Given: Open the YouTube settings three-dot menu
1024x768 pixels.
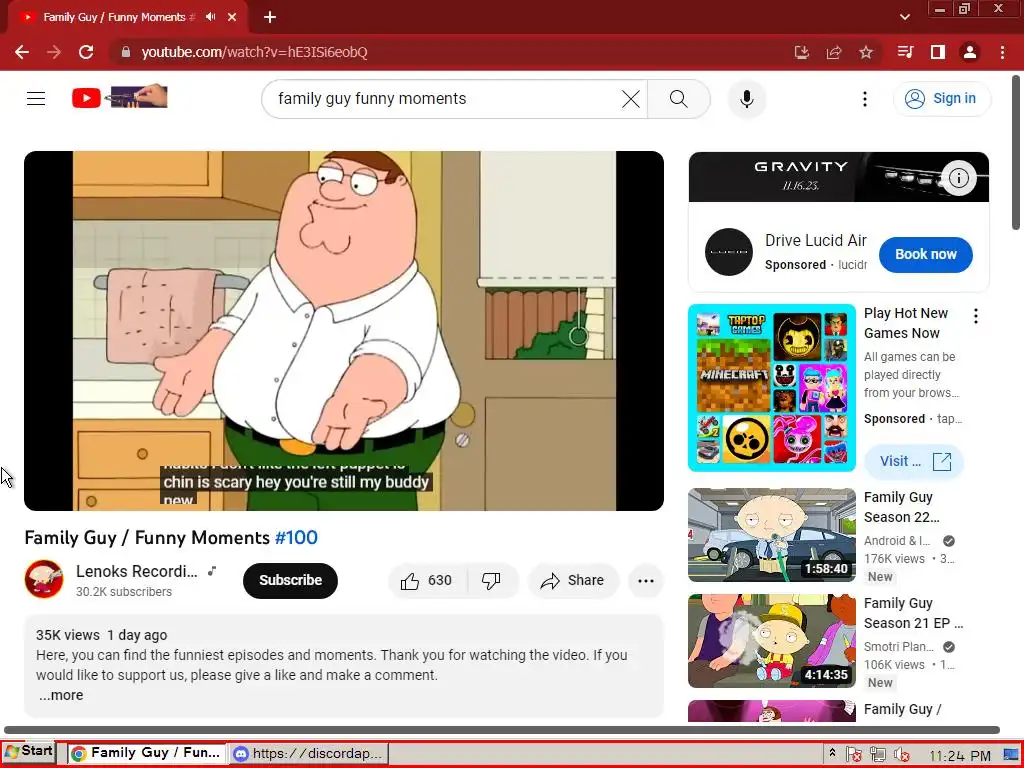Looking at the screenshot, I should click(x=865, y=99).
